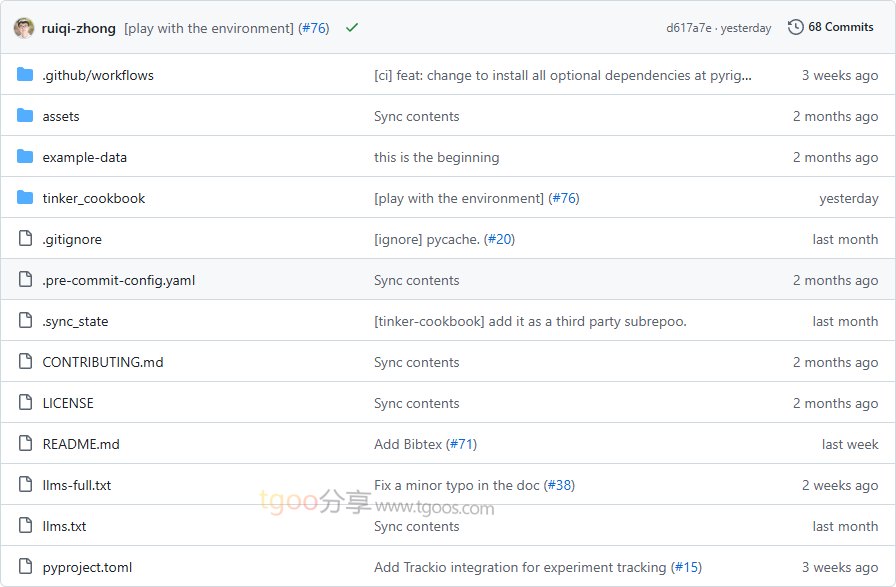Image resolution: width=896 pixels, height=587 pixels.
Task: Open pull request #15 Trackio integration link
Action: pyautogui.click(x=686, y=567)
